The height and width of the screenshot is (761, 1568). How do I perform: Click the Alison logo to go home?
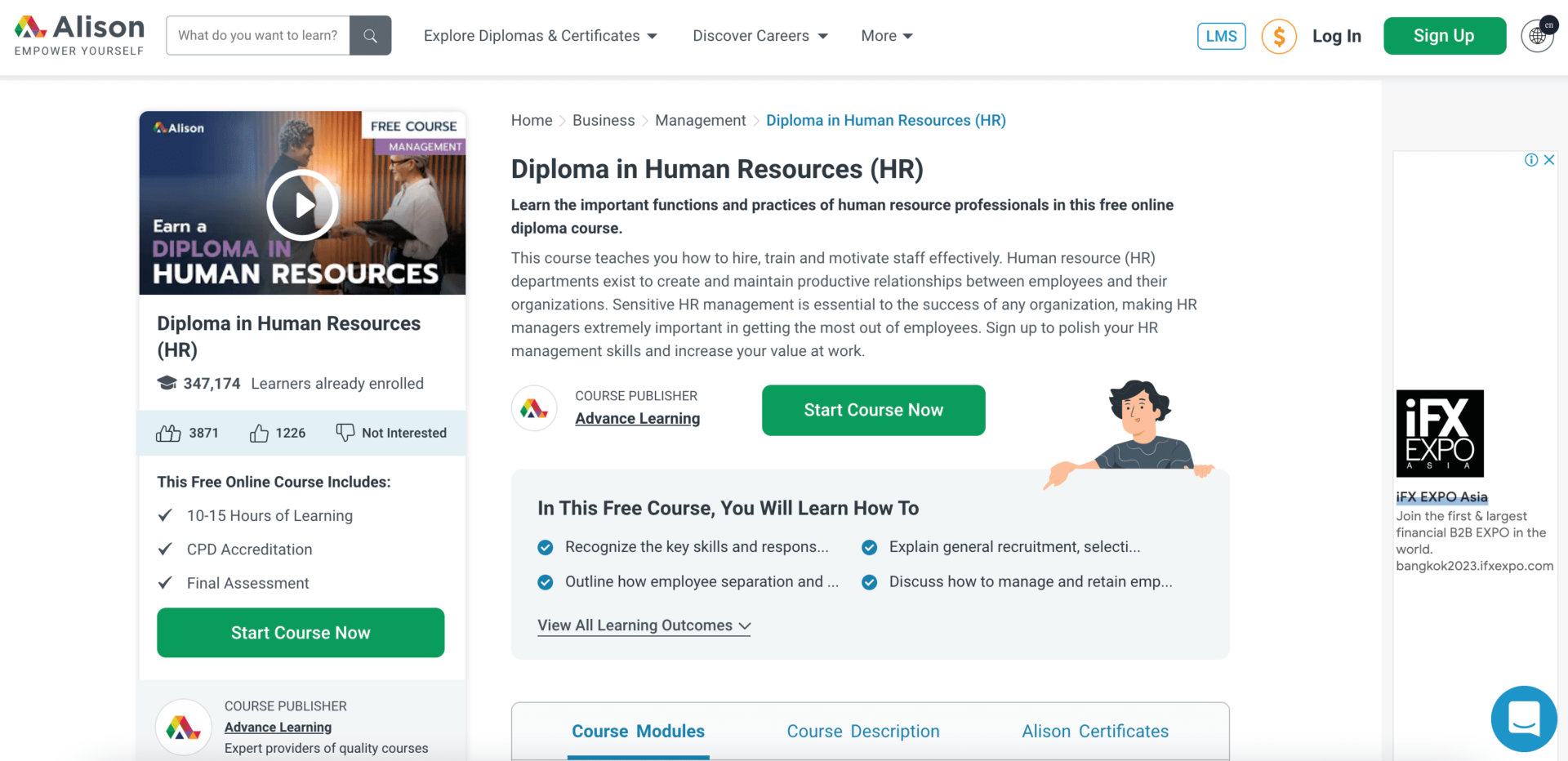(x=79, y=36)
